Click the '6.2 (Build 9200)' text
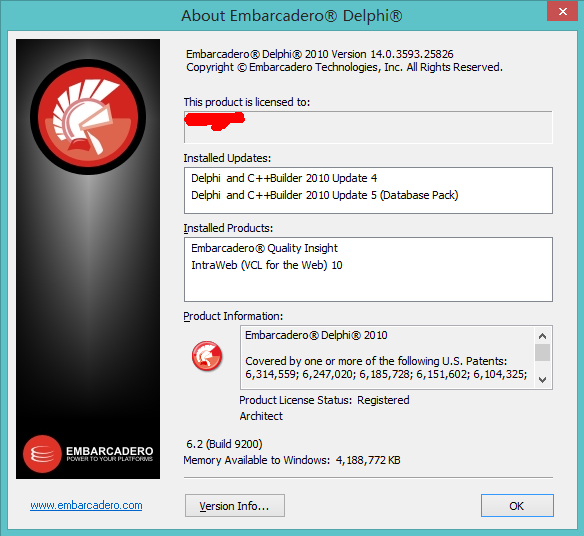 pos(224,444)
